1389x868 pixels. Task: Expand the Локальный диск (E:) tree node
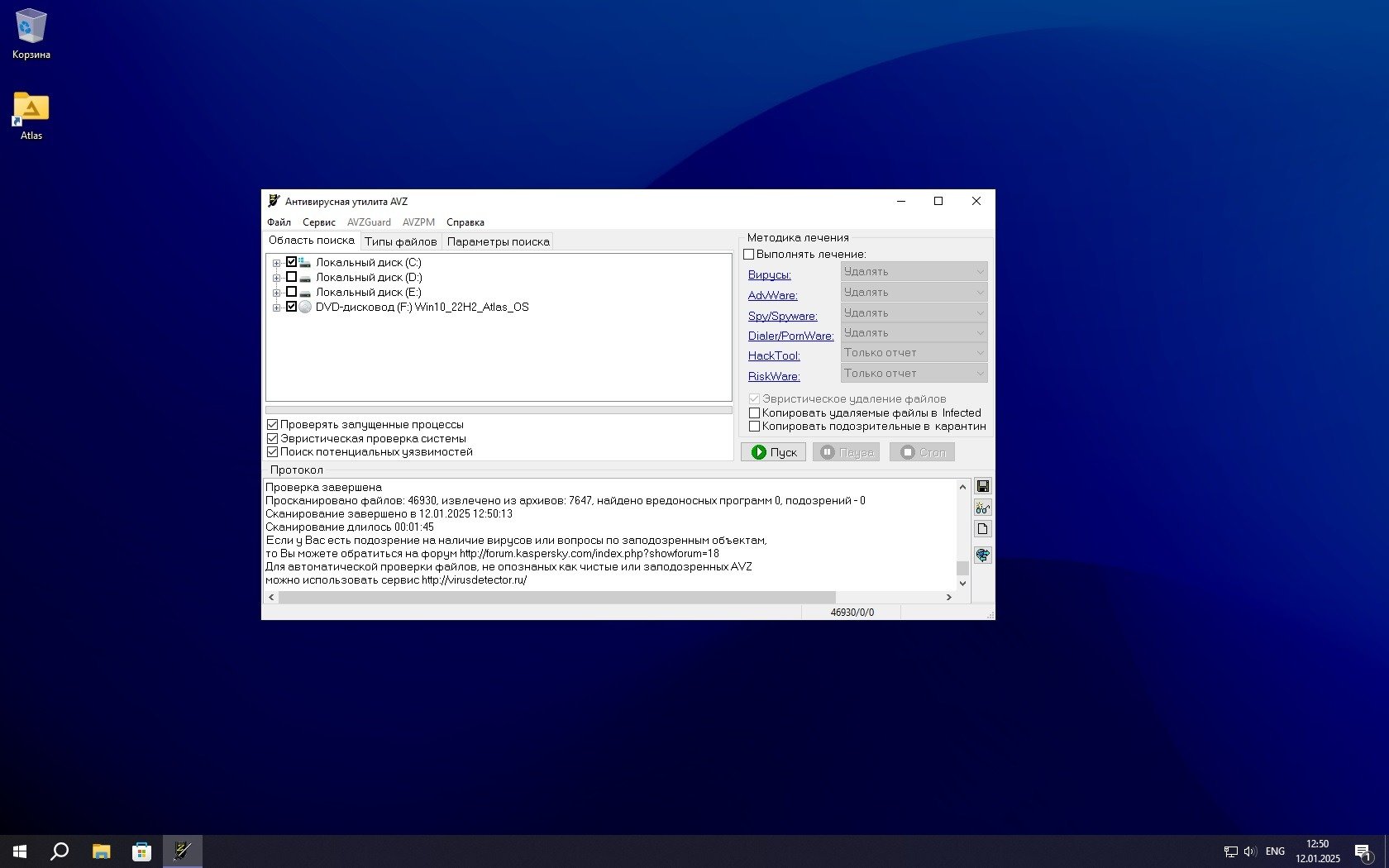click(x=276, y=293)
